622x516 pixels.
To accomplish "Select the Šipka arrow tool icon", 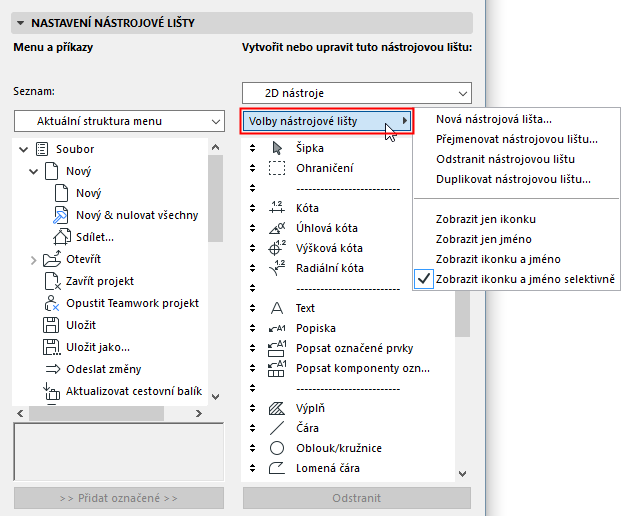I will point(278,149).
